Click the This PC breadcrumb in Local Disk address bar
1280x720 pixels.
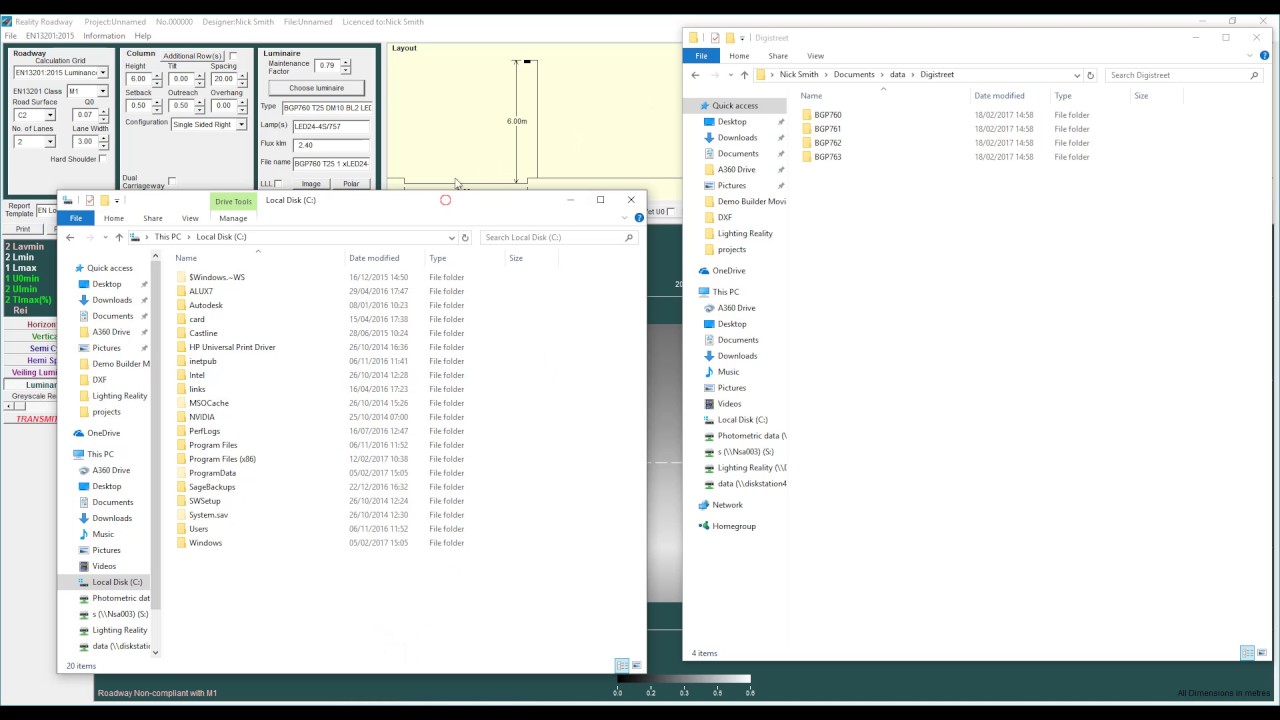point(168,237)
